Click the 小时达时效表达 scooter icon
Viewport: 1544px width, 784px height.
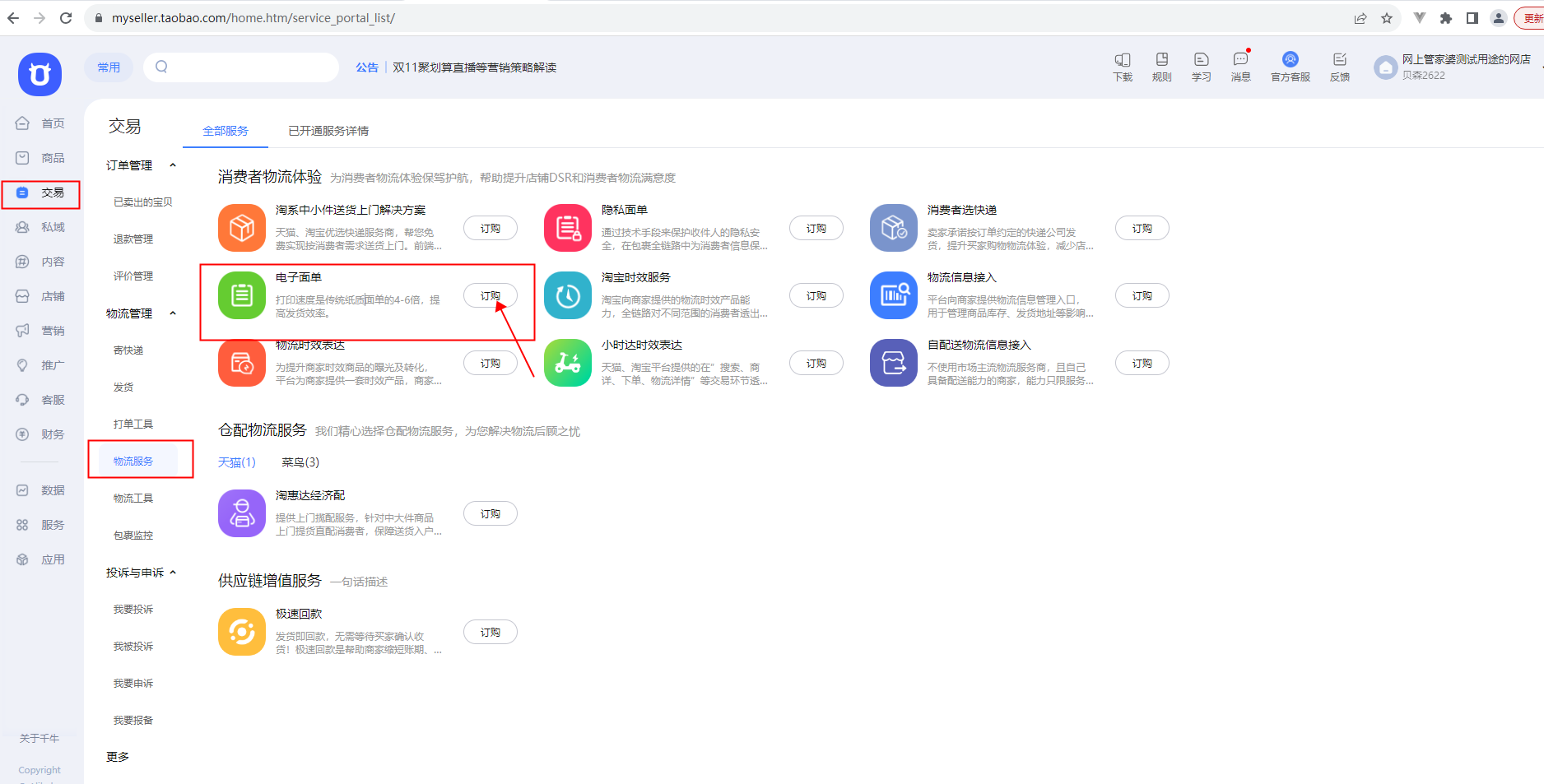tap(567, 363)
